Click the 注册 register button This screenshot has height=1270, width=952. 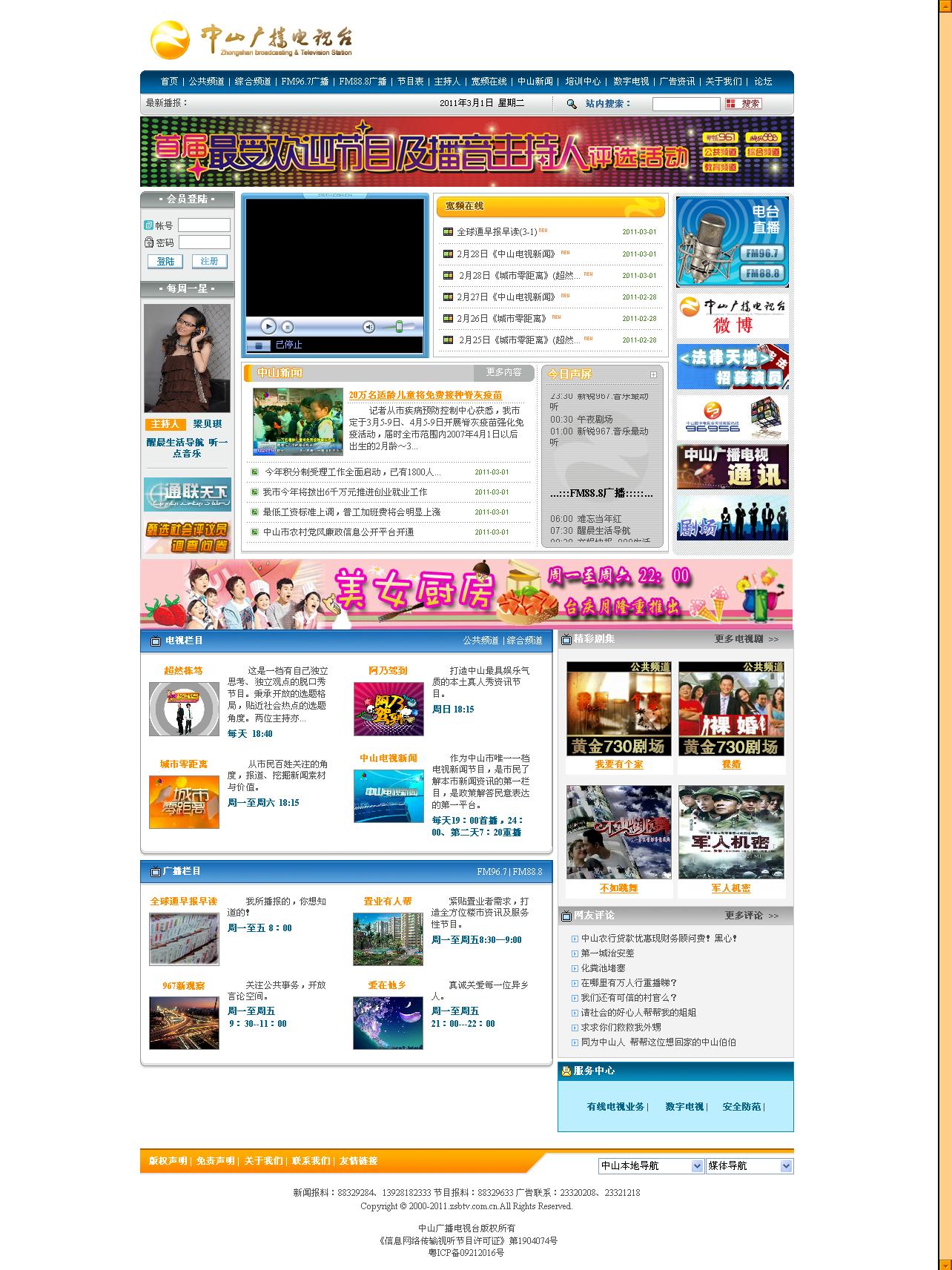click(209, 262)
